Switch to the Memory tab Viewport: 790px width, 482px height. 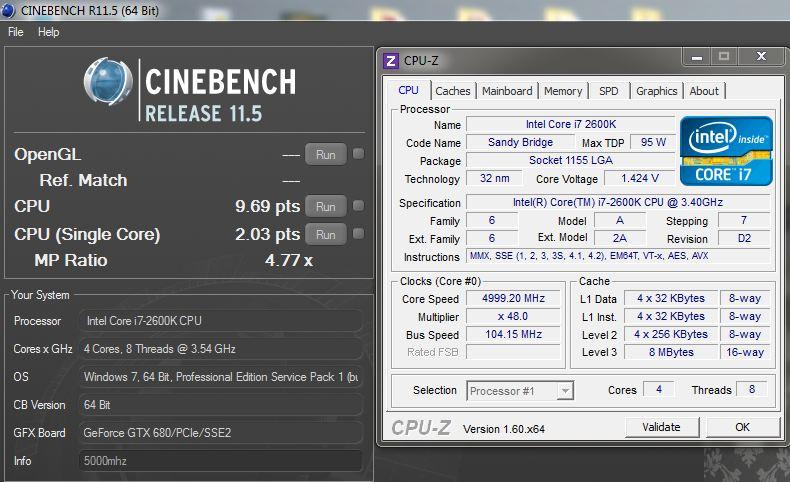pyautogui.click(x=563, y=91)
